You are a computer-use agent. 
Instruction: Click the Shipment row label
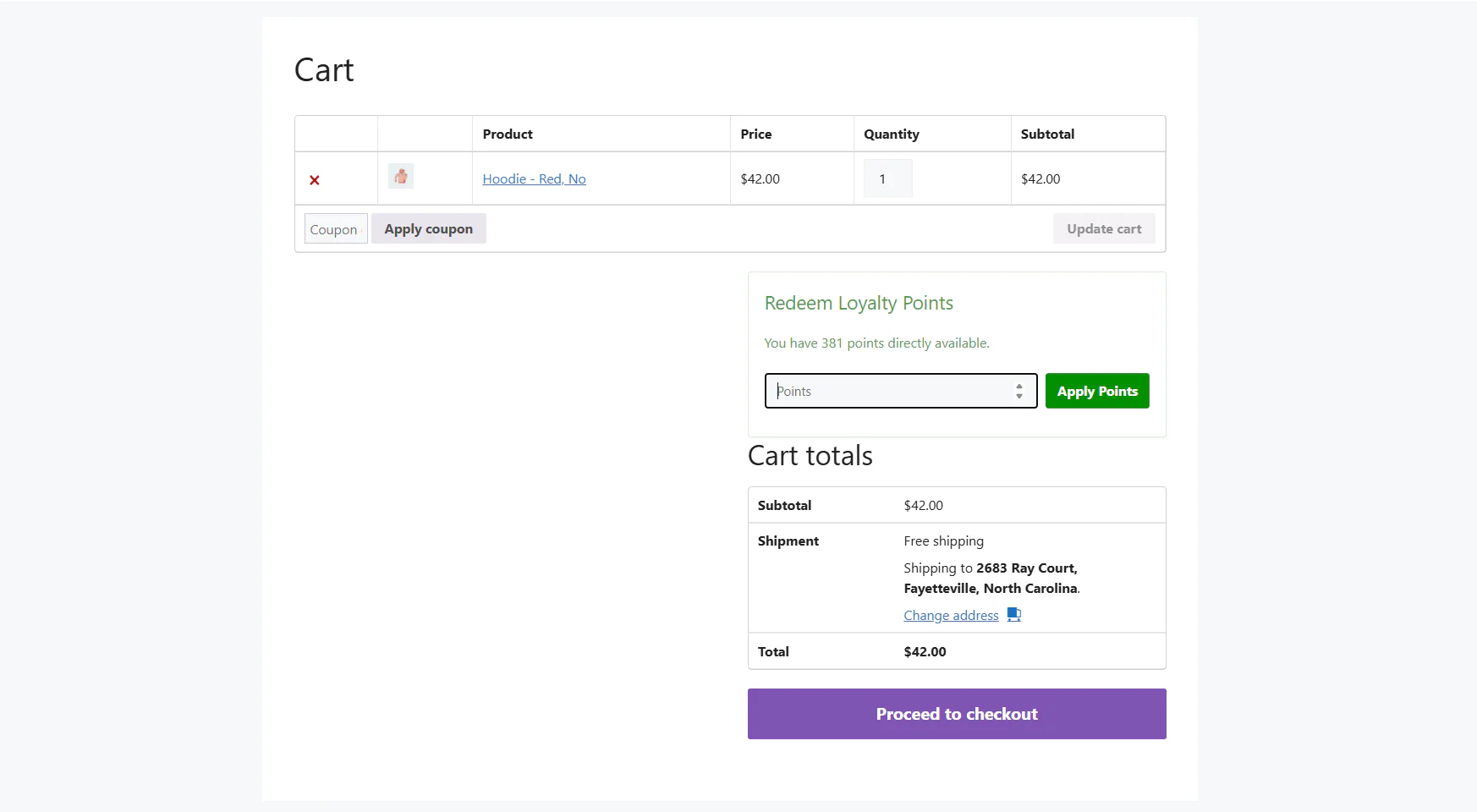coord(788,540)
